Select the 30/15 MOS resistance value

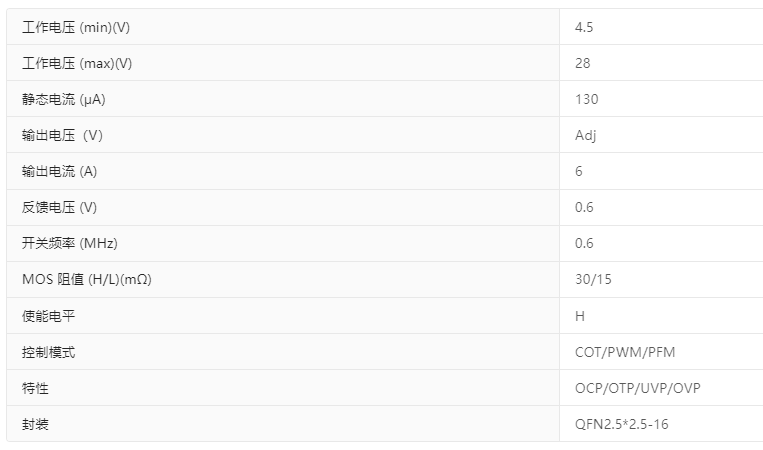pyautogui.click(x=593, y=279)
